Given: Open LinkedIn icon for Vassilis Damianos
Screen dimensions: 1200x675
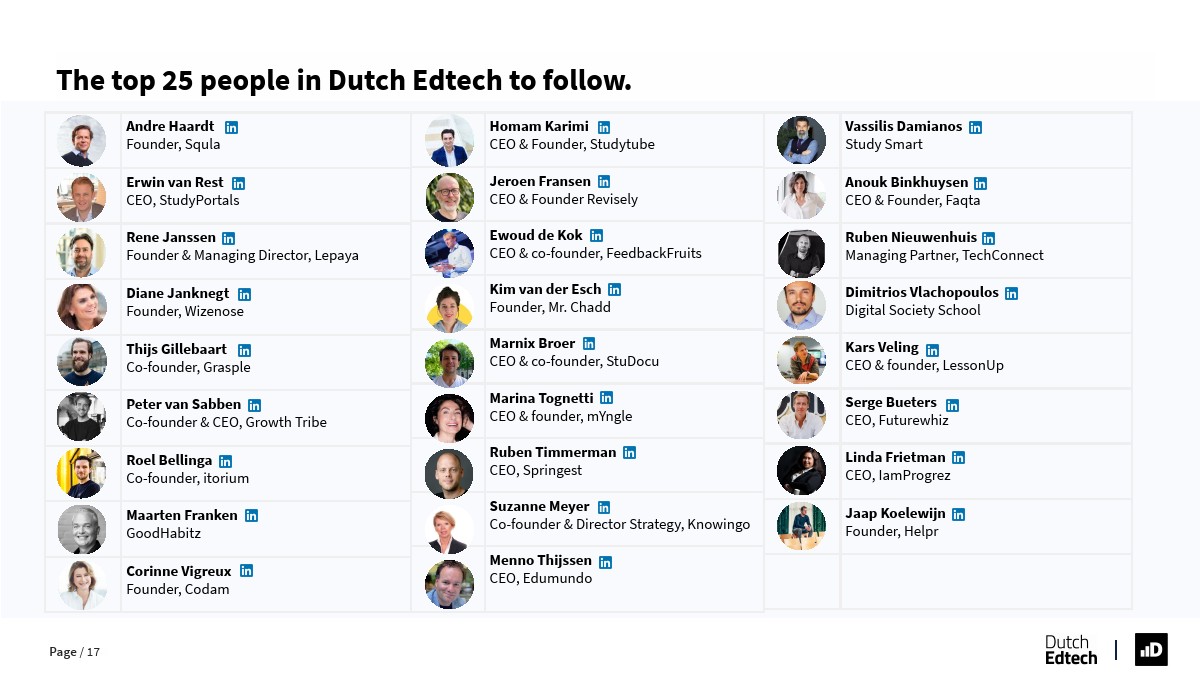Looking at the screenshot, I should point(975,128).
